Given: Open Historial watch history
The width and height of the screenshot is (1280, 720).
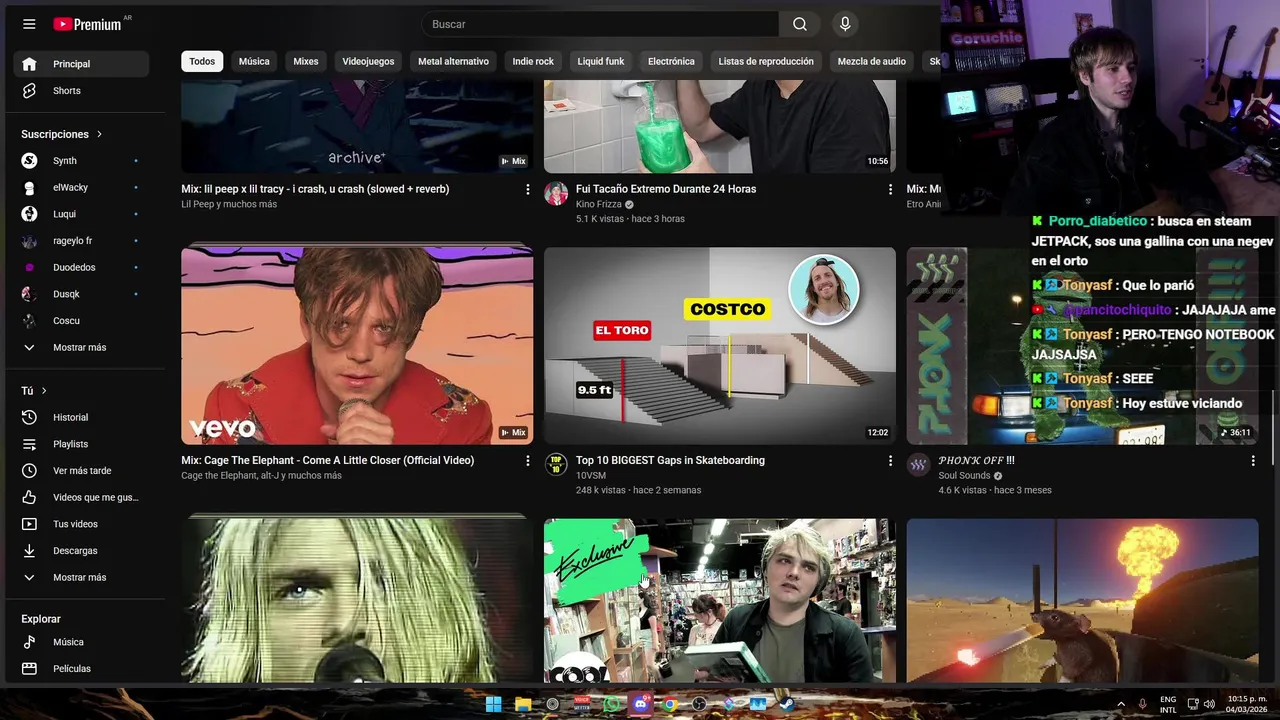Looking at the screenshot, I should (81, 417).
